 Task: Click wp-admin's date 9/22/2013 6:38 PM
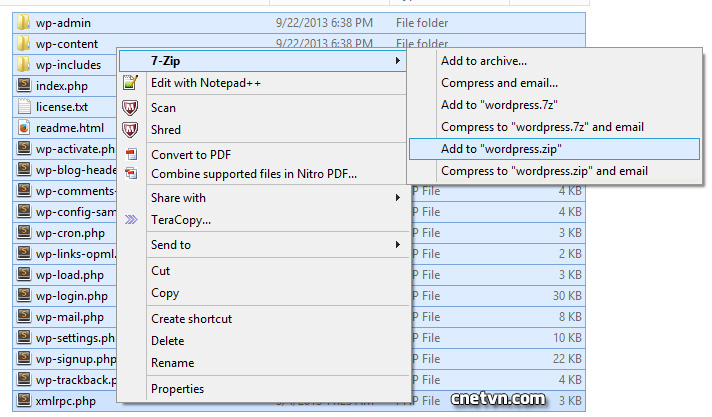coord(324,23)
